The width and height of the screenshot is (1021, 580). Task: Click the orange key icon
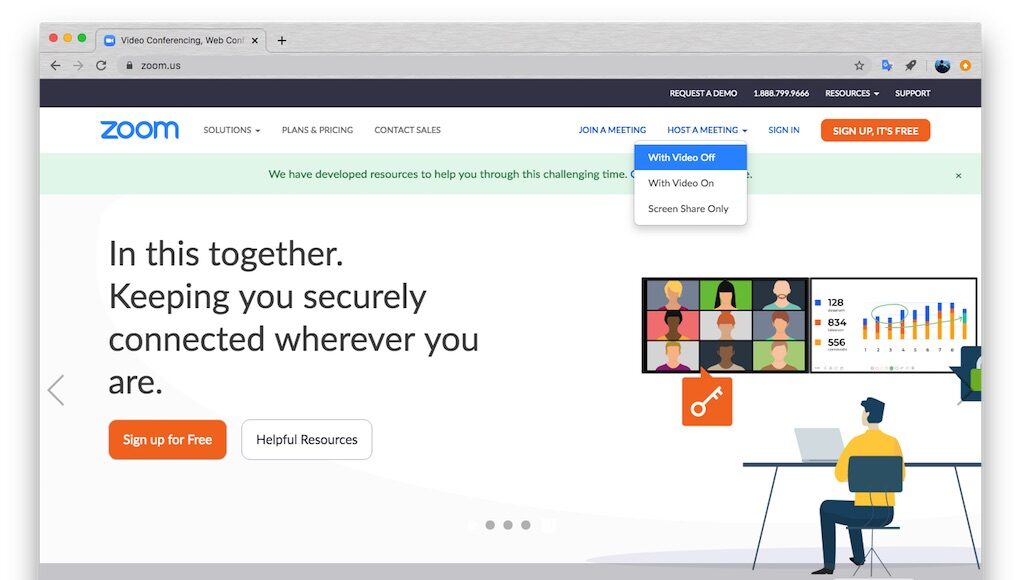click(707, 401)
